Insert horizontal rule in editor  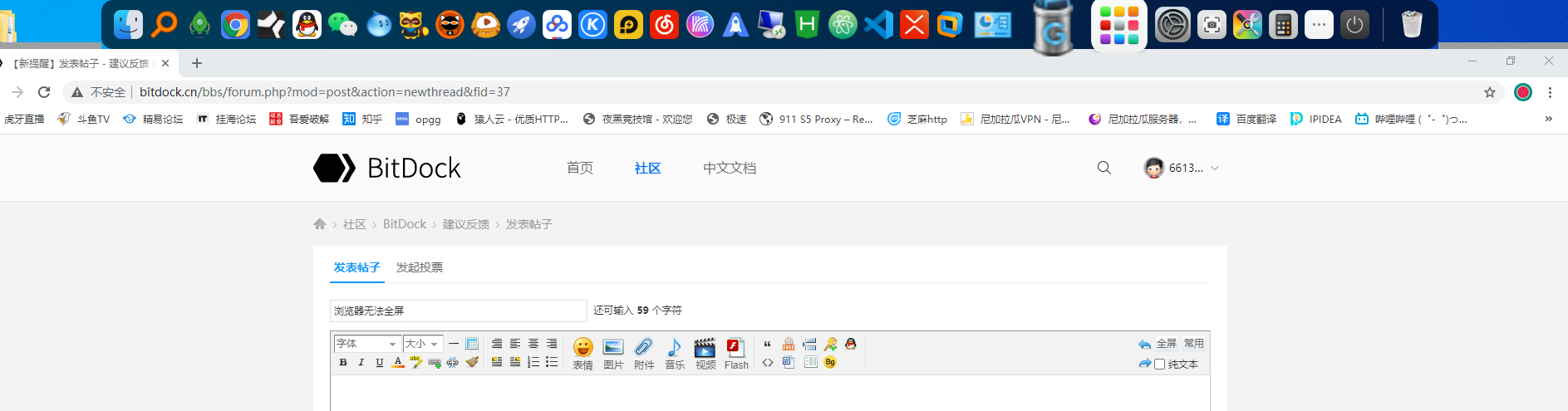tap(454, 344)
